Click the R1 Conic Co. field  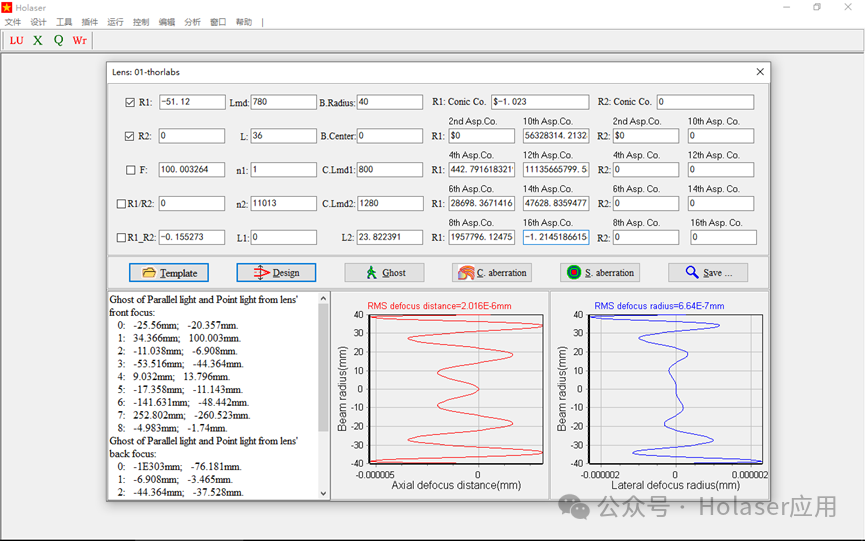(x=540, y=102)
